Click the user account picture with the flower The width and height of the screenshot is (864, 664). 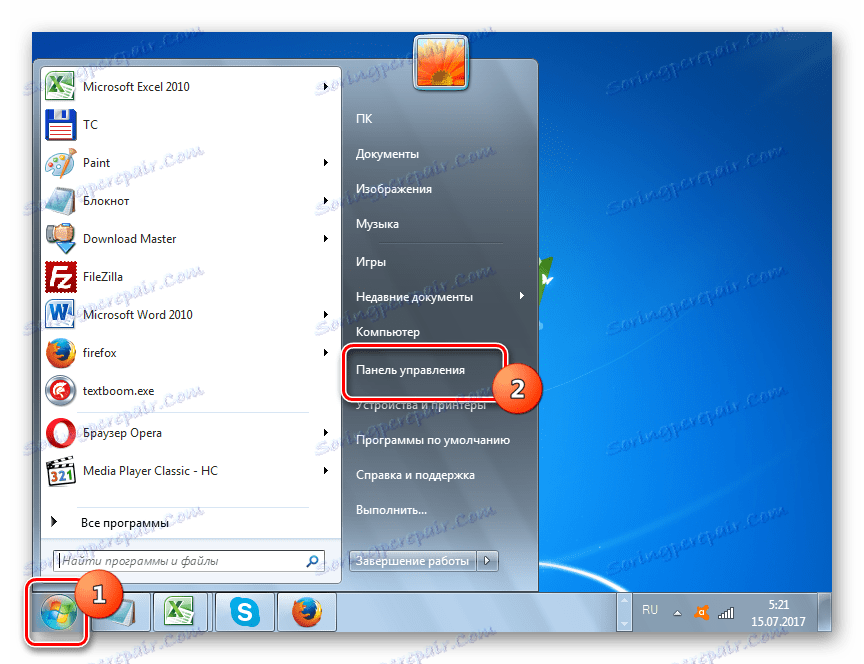pos(440,62)
